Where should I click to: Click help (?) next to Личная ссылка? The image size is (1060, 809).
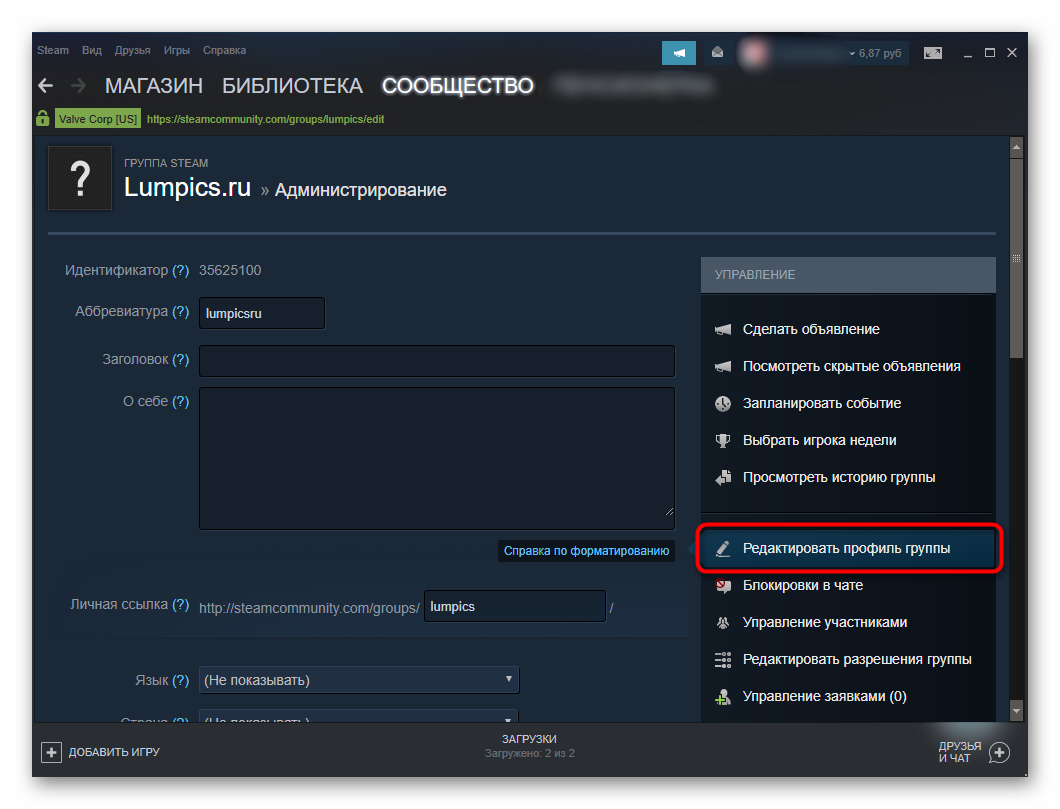[x=180, y=605]
